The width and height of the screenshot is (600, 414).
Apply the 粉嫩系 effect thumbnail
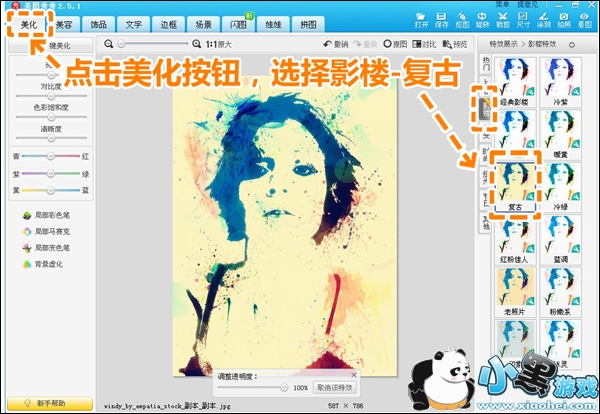pos(560,292)
